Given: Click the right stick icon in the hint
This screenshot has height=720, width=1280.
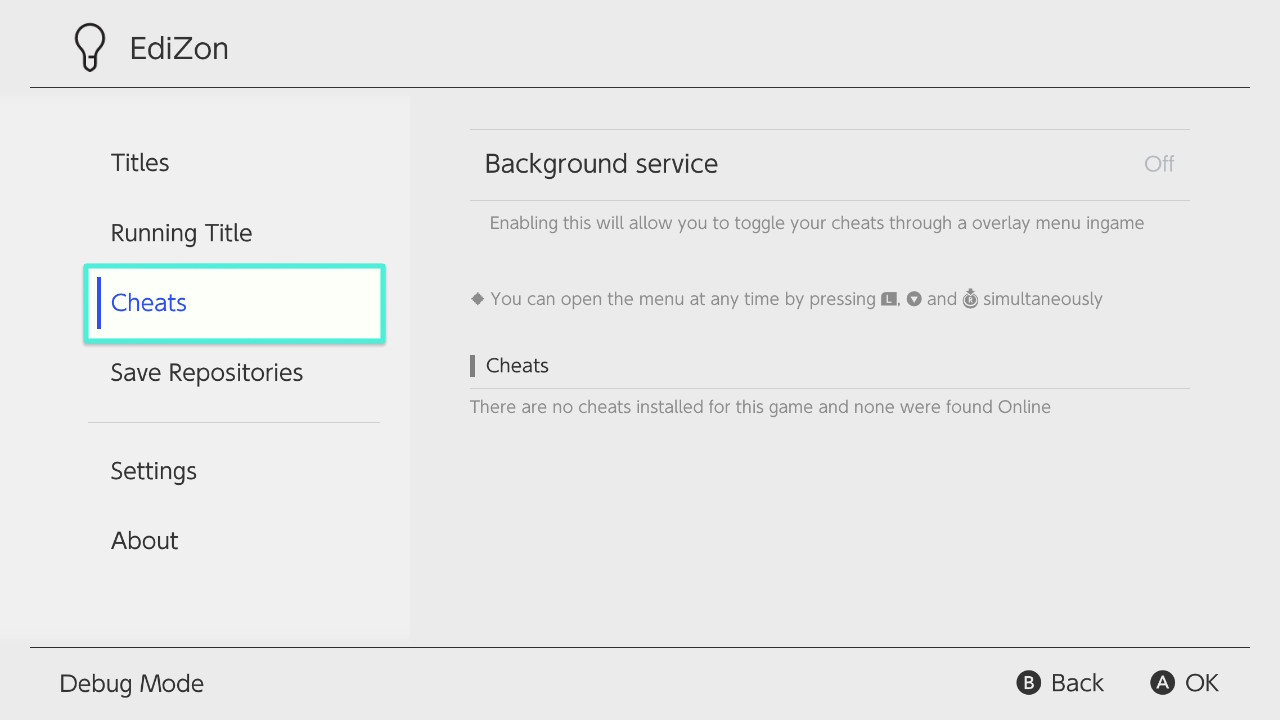Looking at the screenshot, I should [970, 298].
